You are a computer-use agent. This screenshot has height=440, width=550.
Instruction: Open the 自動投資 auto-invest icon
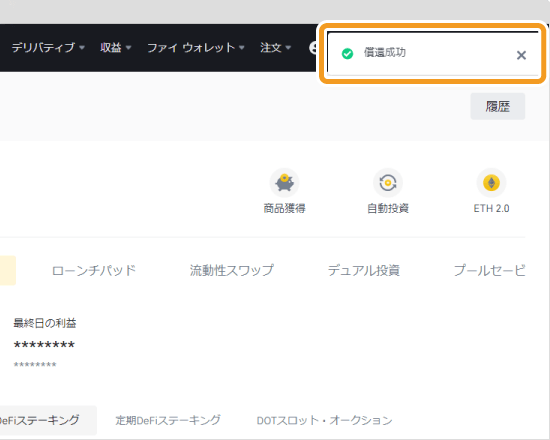(388, 182)
